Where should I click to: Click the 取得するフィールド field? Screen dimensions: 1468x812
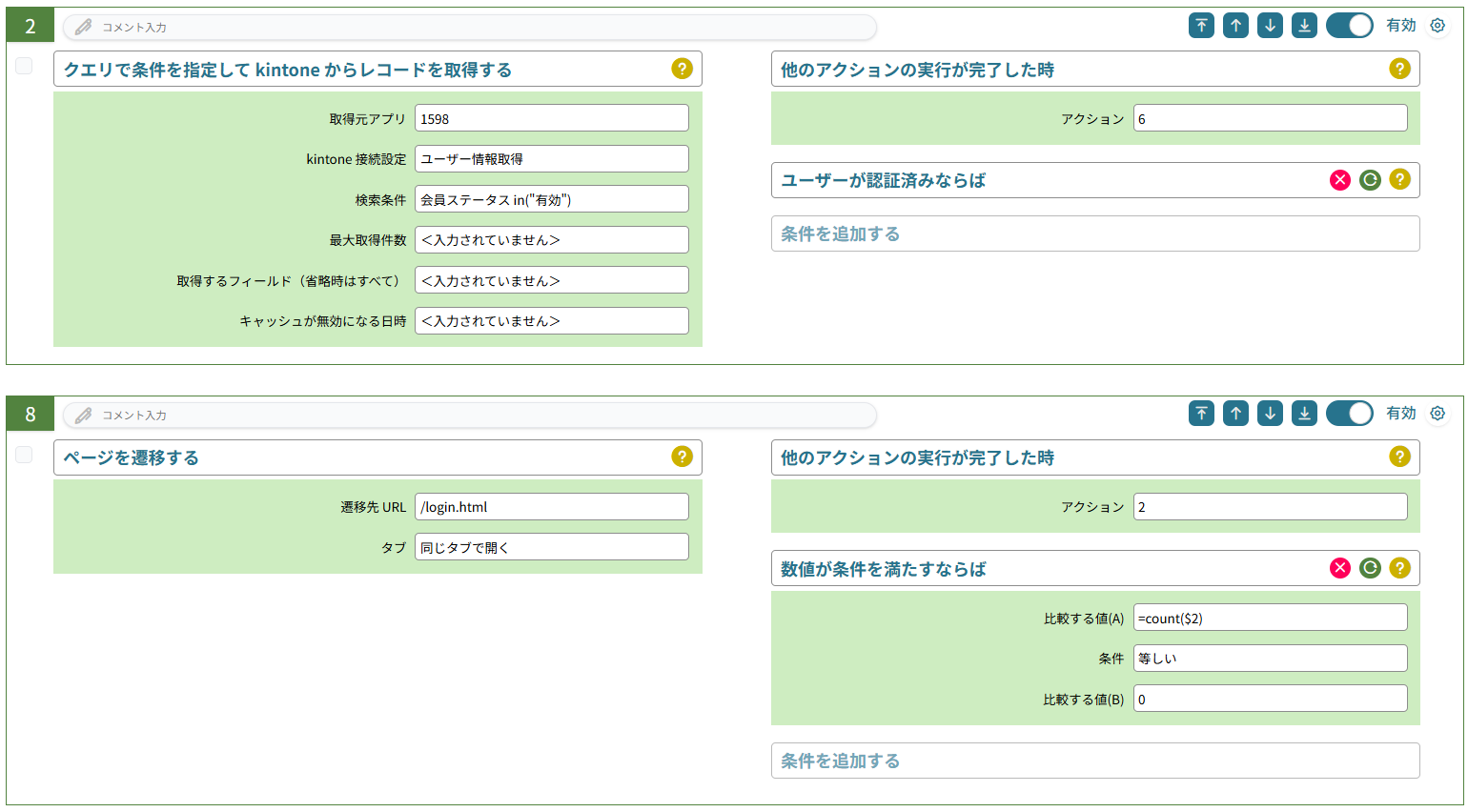pyautogui.click(x=551, y=280)
